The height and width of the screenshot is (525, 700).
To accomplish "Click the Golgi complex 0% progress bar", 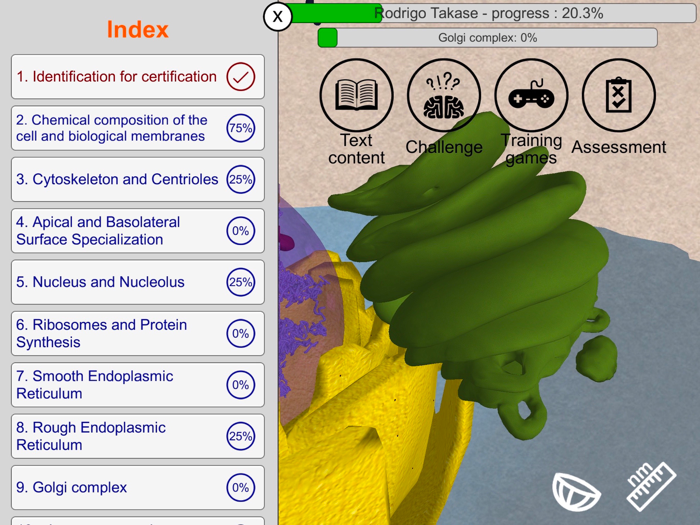I will pos(488,38).
